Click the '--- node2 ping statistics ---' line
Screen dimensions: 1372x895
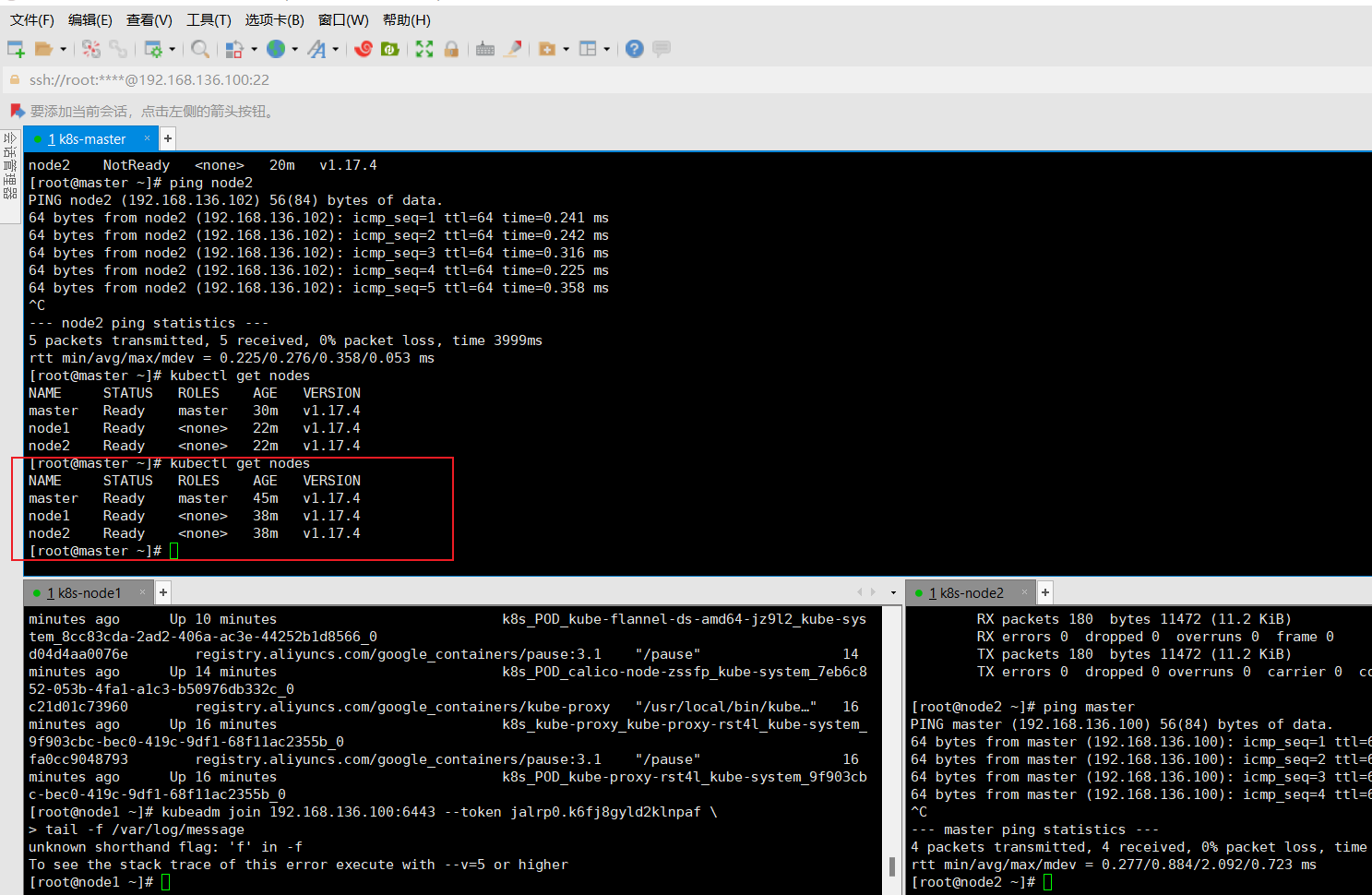tap(149, 323)
